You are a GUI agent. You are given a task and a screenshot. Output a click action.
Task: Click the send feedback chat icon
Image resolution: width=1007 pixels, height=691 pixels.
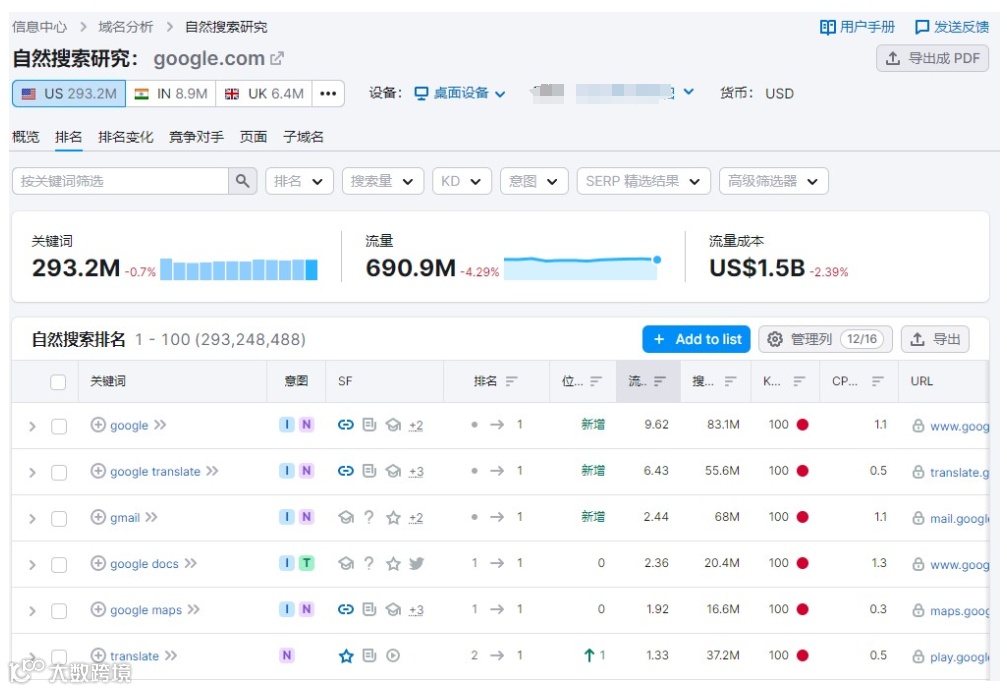(922, 27)
